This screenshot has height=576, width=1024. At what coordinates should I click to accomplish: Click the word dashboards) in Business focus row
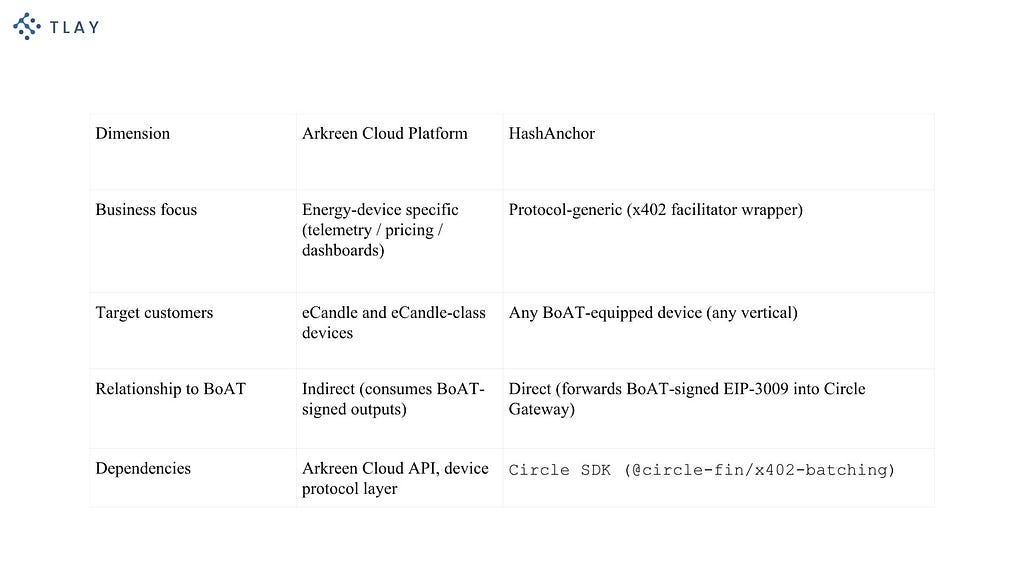click(343, 250)
